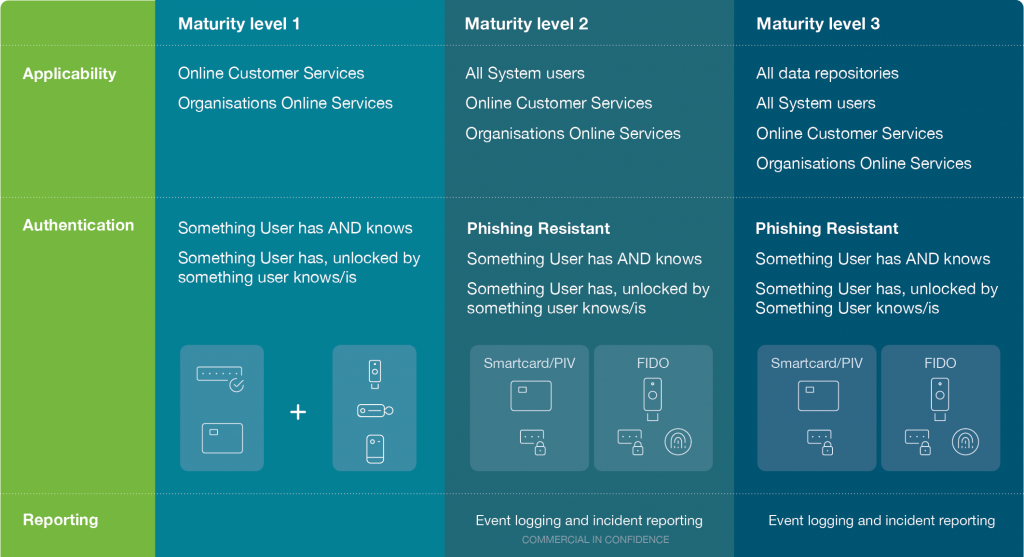This screenshot has width=1024, height=557.
Task: Click the Authentication row label
Action: tap(78, 226)
